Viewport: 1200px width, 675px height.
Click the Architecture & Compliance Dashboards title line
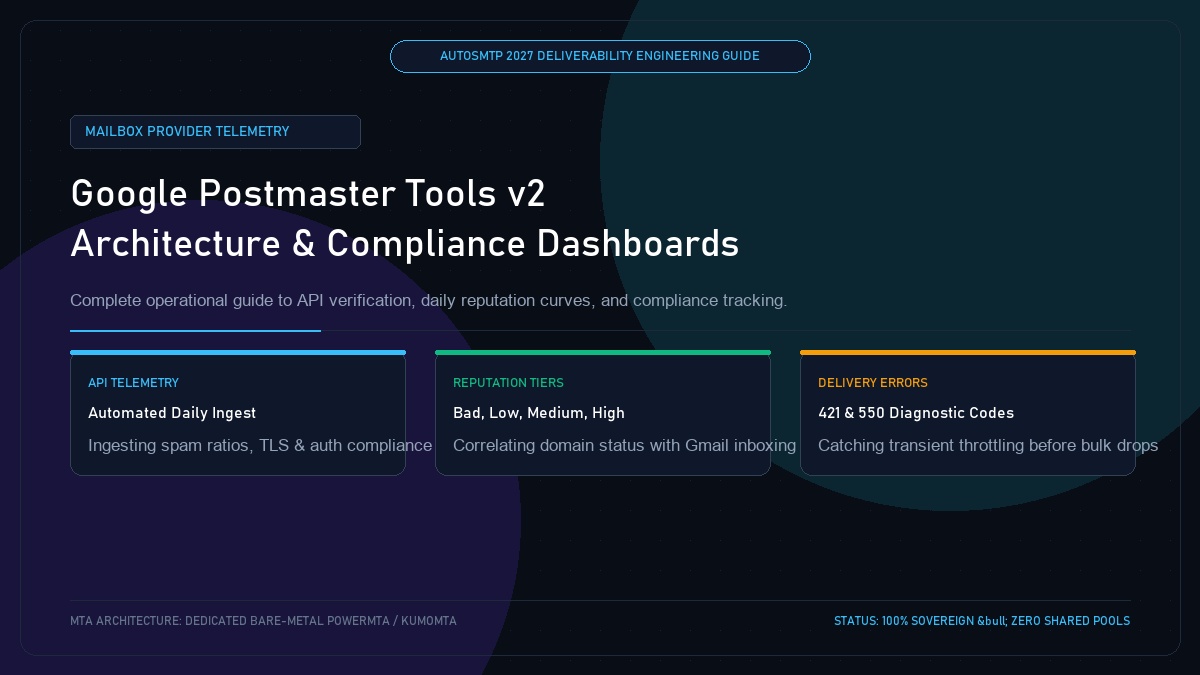[404, 244]
